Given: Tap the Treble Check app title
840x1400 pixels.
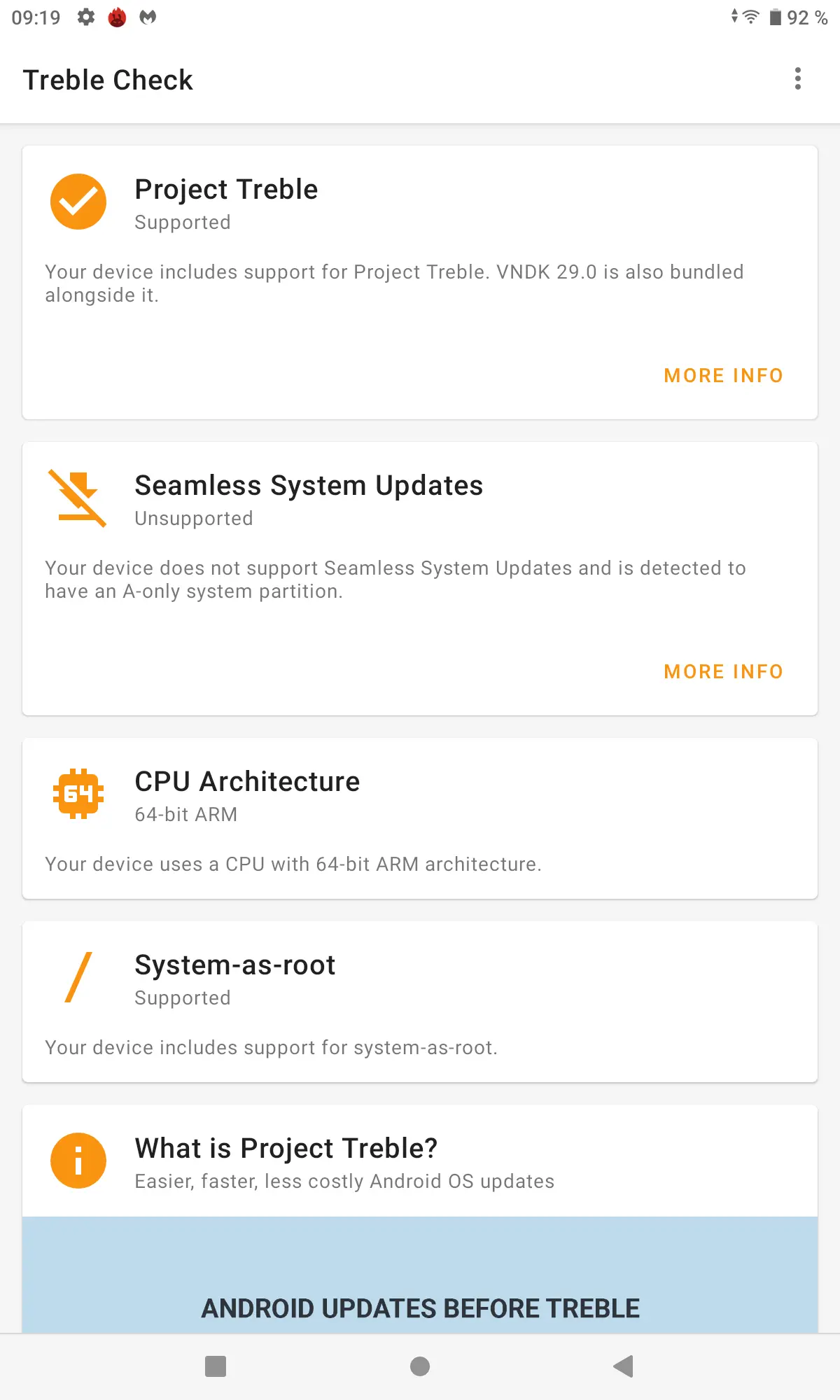Looking at the screenshot, I should point(108,80).
